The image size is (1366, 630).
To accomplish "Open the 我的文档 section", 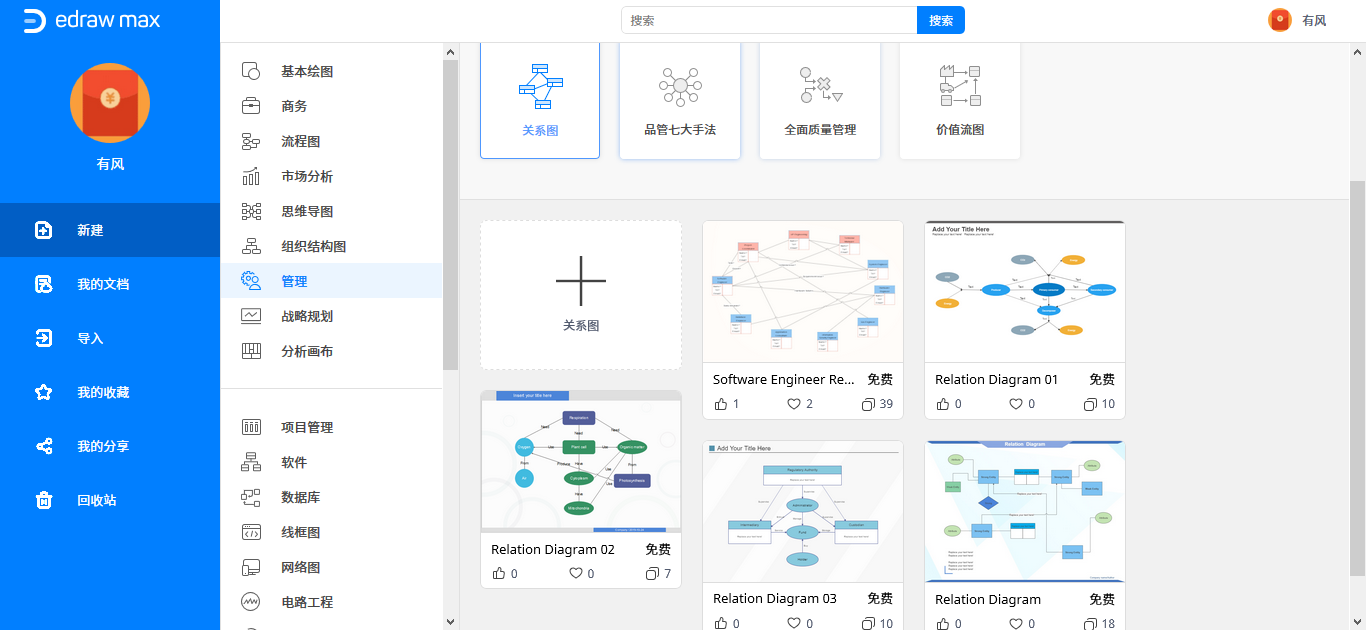I will click(103, 284).
